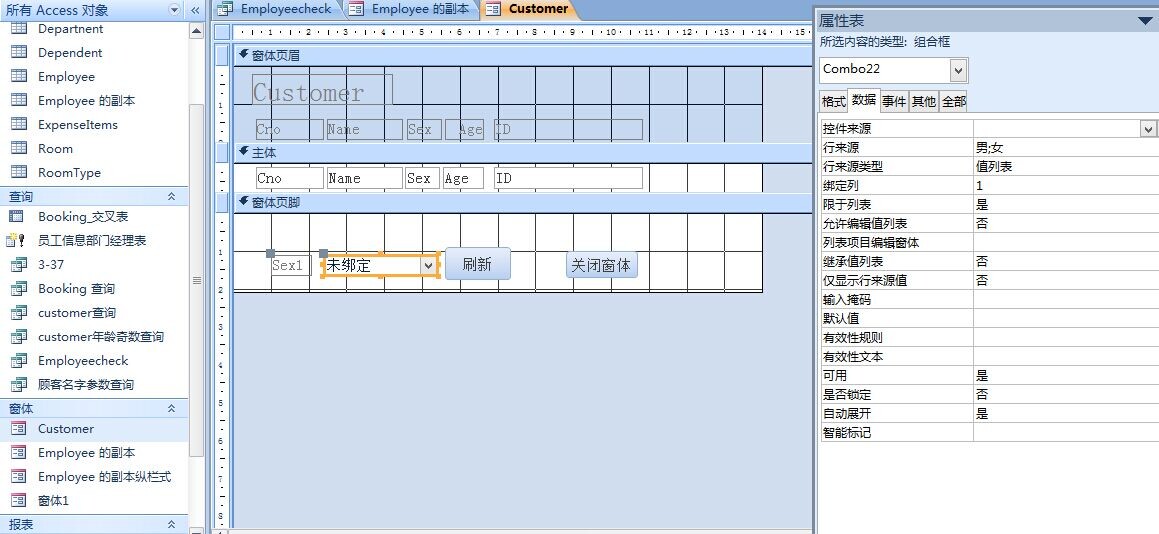
Task: Open the 控件来源 property dropdown arrow
Action: pyautogui.click(x=1149, y=129)
